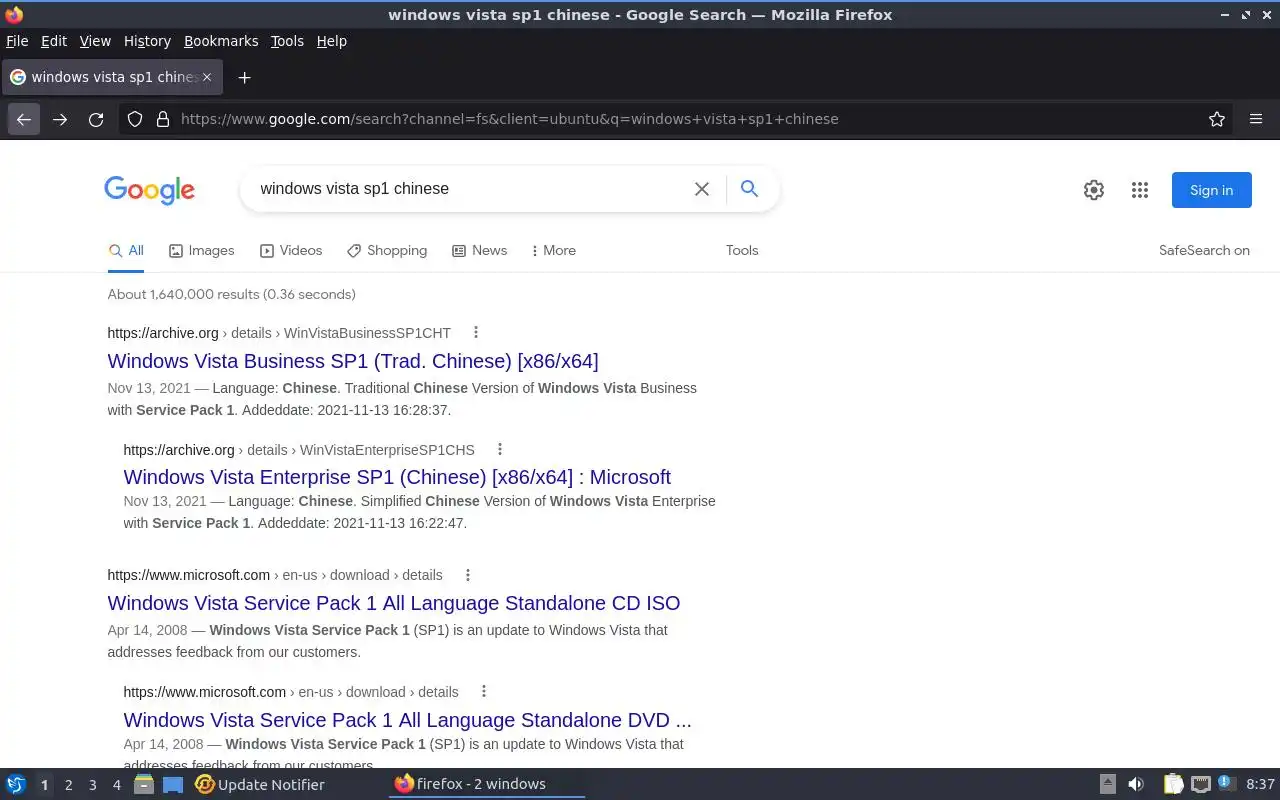
Task: Switch to the Videos results tab
Action: 291,251
